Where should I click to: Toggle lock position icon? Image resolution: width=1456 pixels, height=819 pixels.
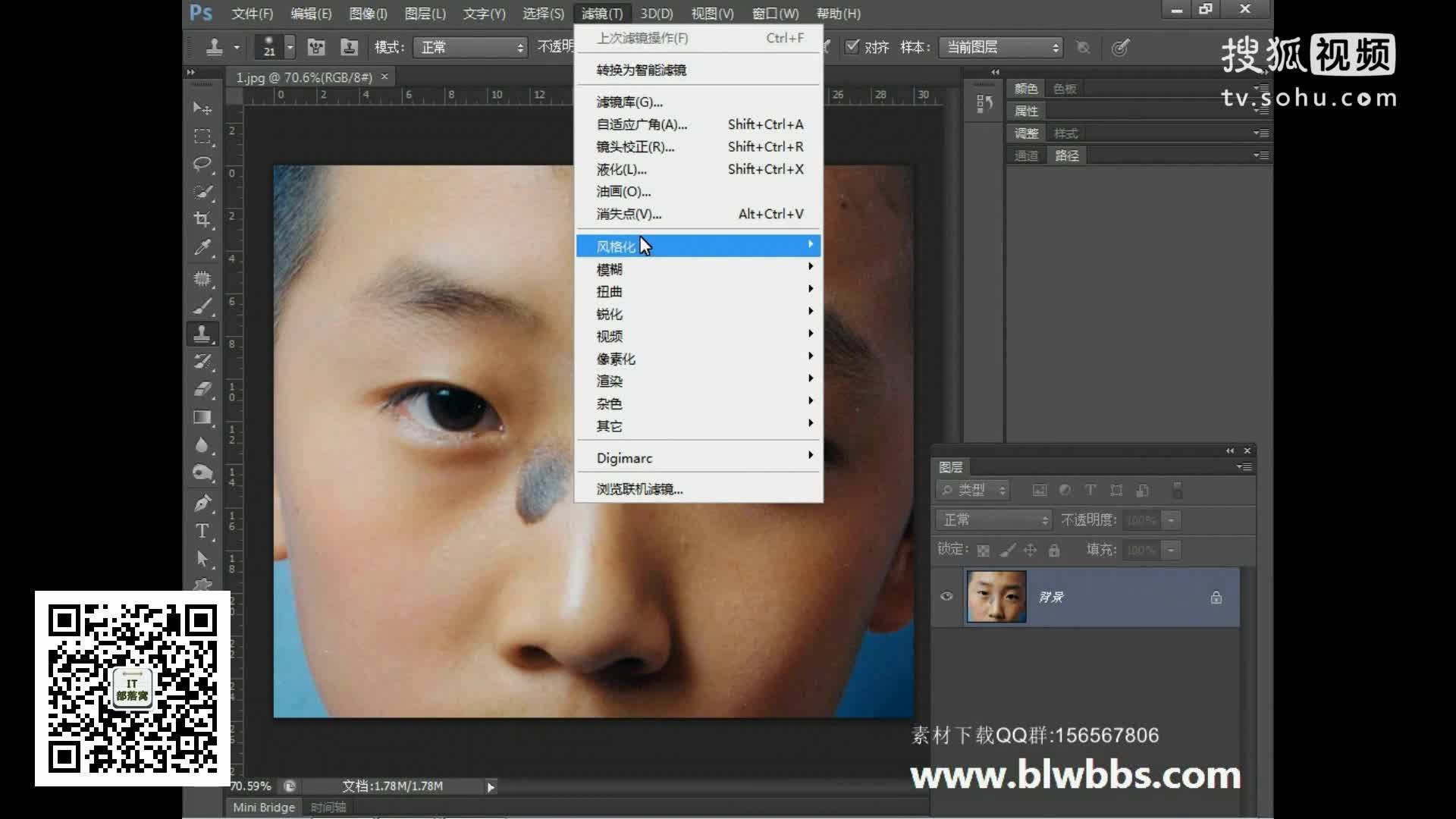click(1030, 551)
